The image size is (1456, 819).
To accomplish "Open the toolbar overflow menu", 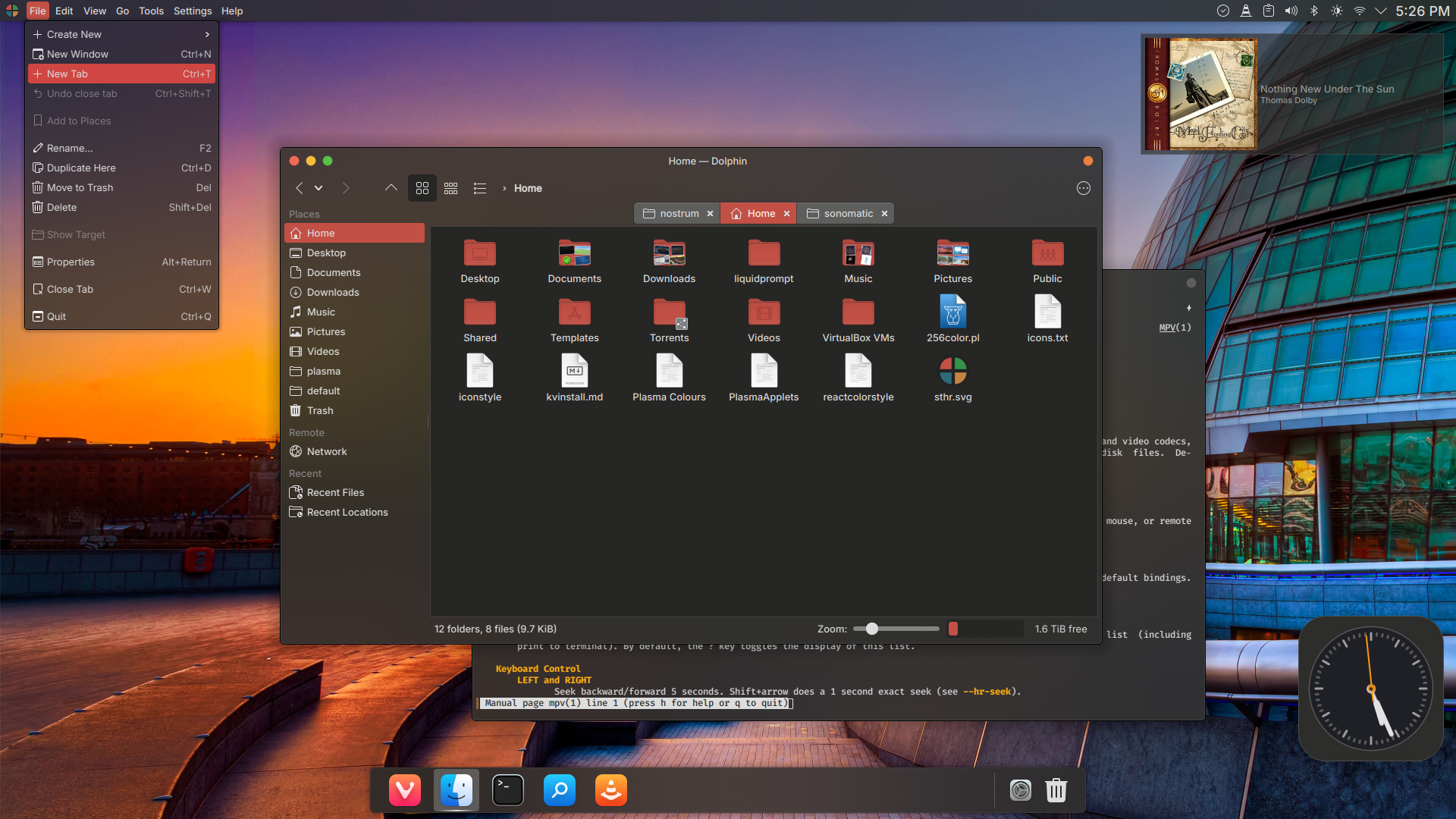I will (x=1083, y=188).
